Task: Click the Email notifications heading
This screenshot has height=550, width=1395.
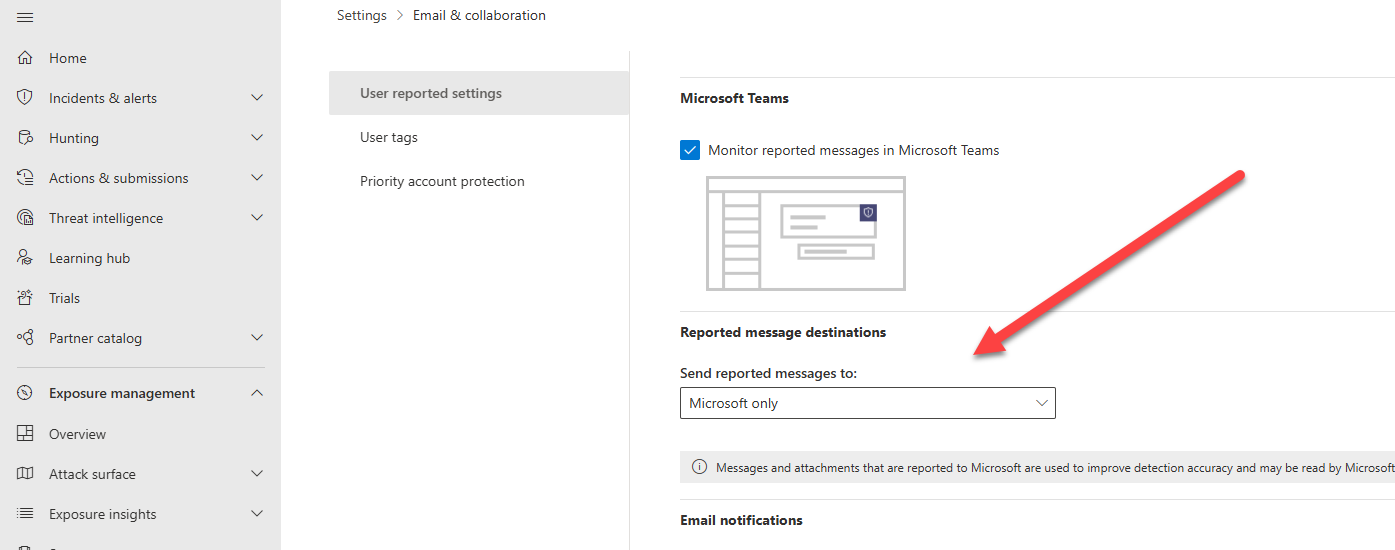Action: [x=741, y=520]
